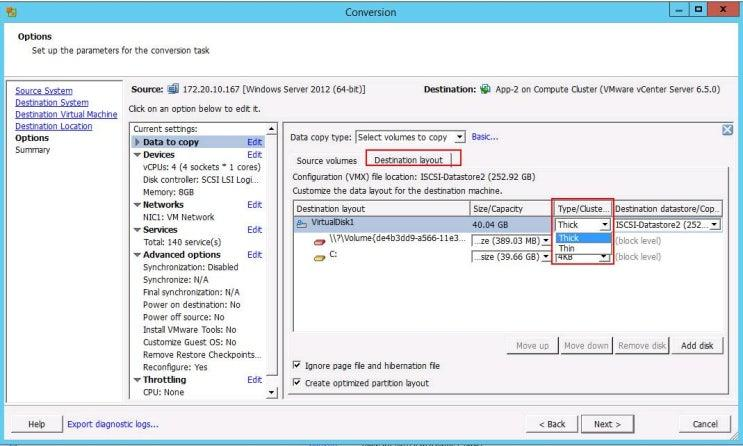Viewport: 743px width, 446px height.
Task: Choose Thin from the disk type list
Action: coord(583,248)
